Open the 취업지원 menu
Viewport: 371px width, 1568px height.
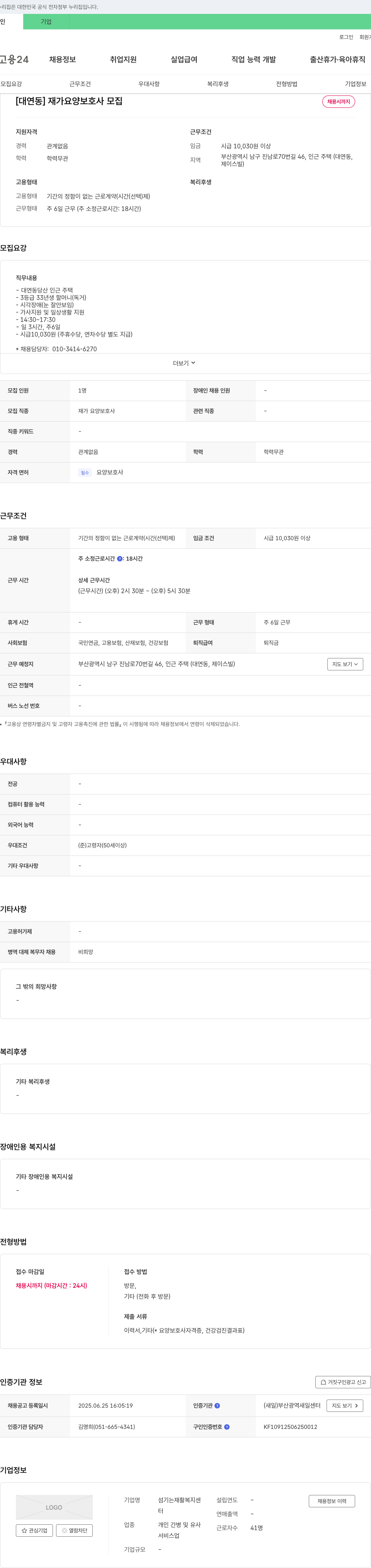click(x=123, y=60)
